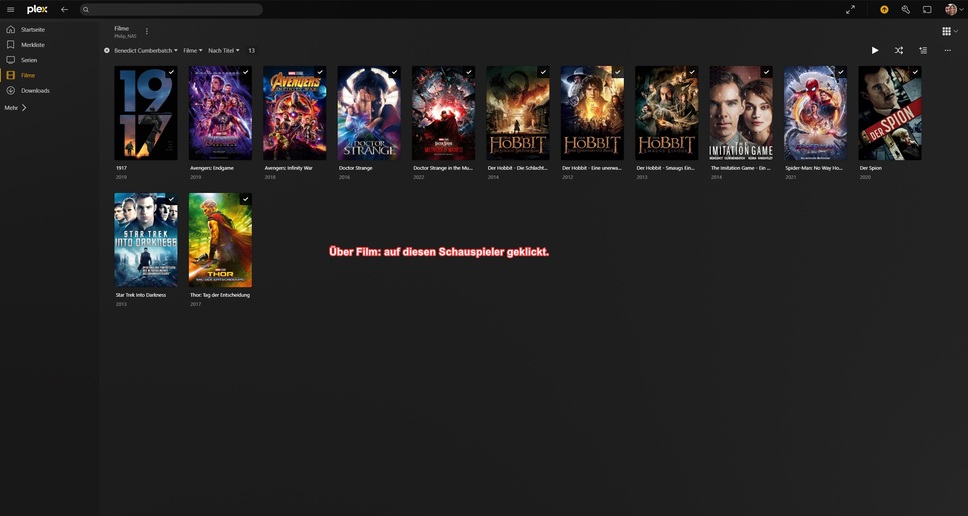Click the Plex logo
The image size is (968, 516).
coord(37,9)
